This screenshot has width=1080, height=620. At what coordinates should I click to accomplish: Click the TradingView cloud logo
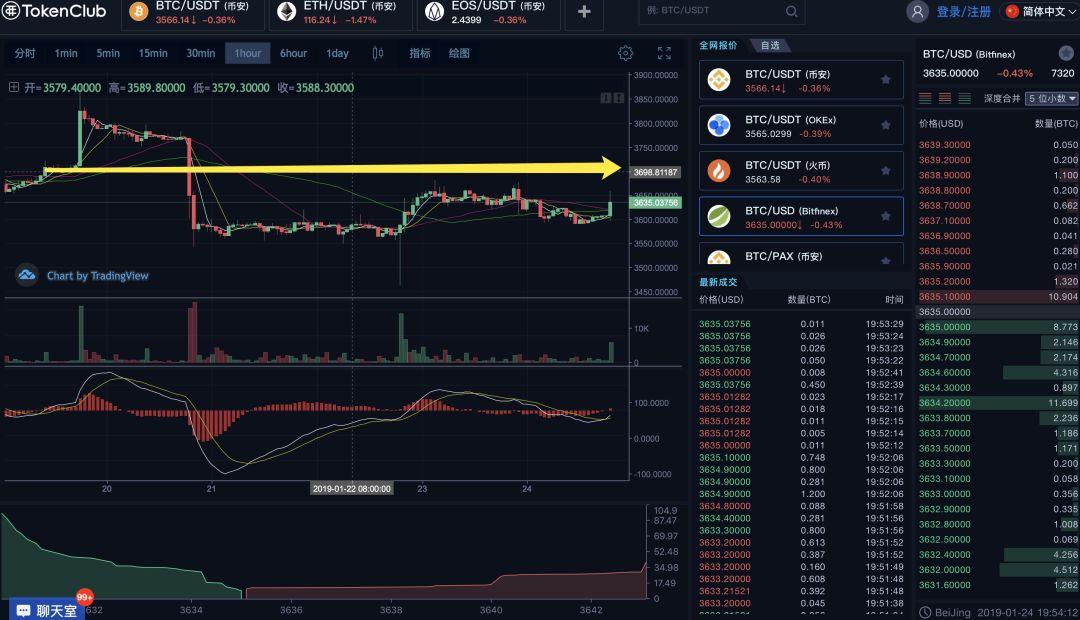[x=27, y=275]
